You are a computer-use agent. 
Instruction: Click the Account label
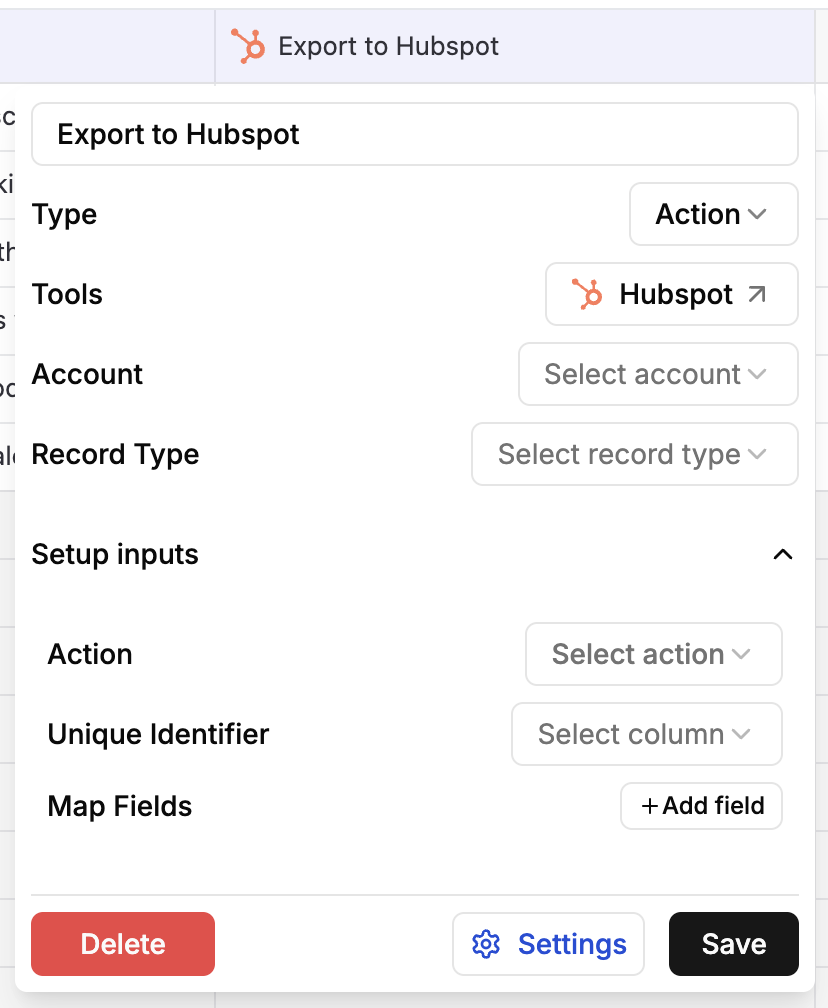(87, 374)
